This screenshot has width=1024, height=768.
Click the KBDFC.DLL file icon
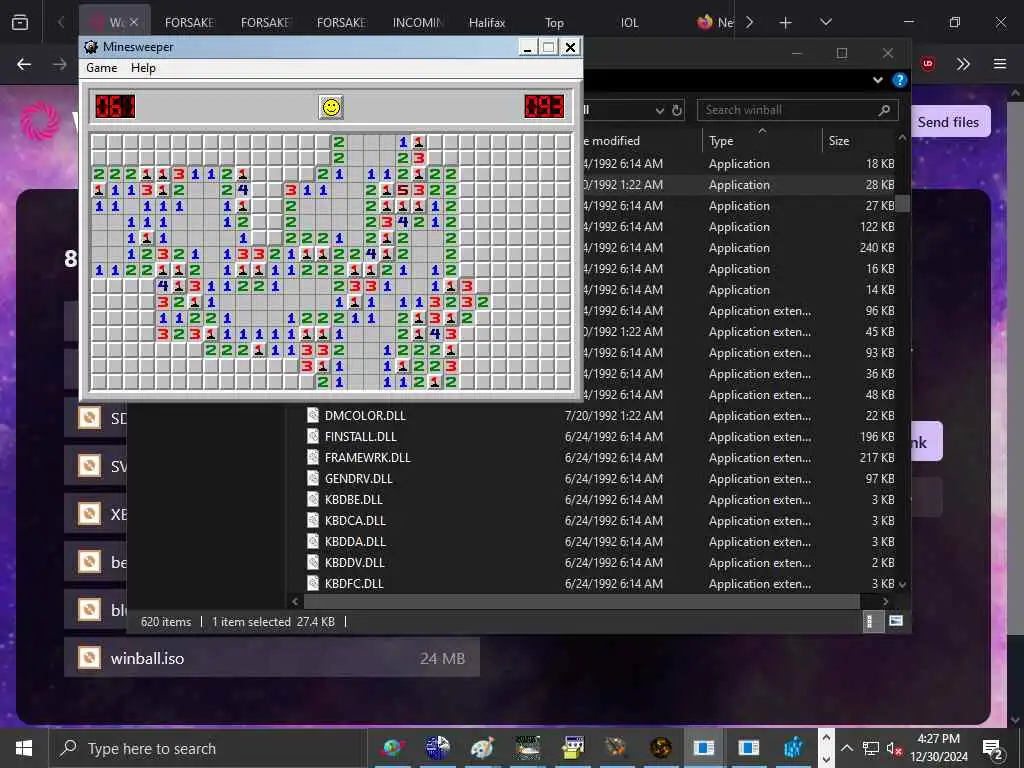point(313,583)
